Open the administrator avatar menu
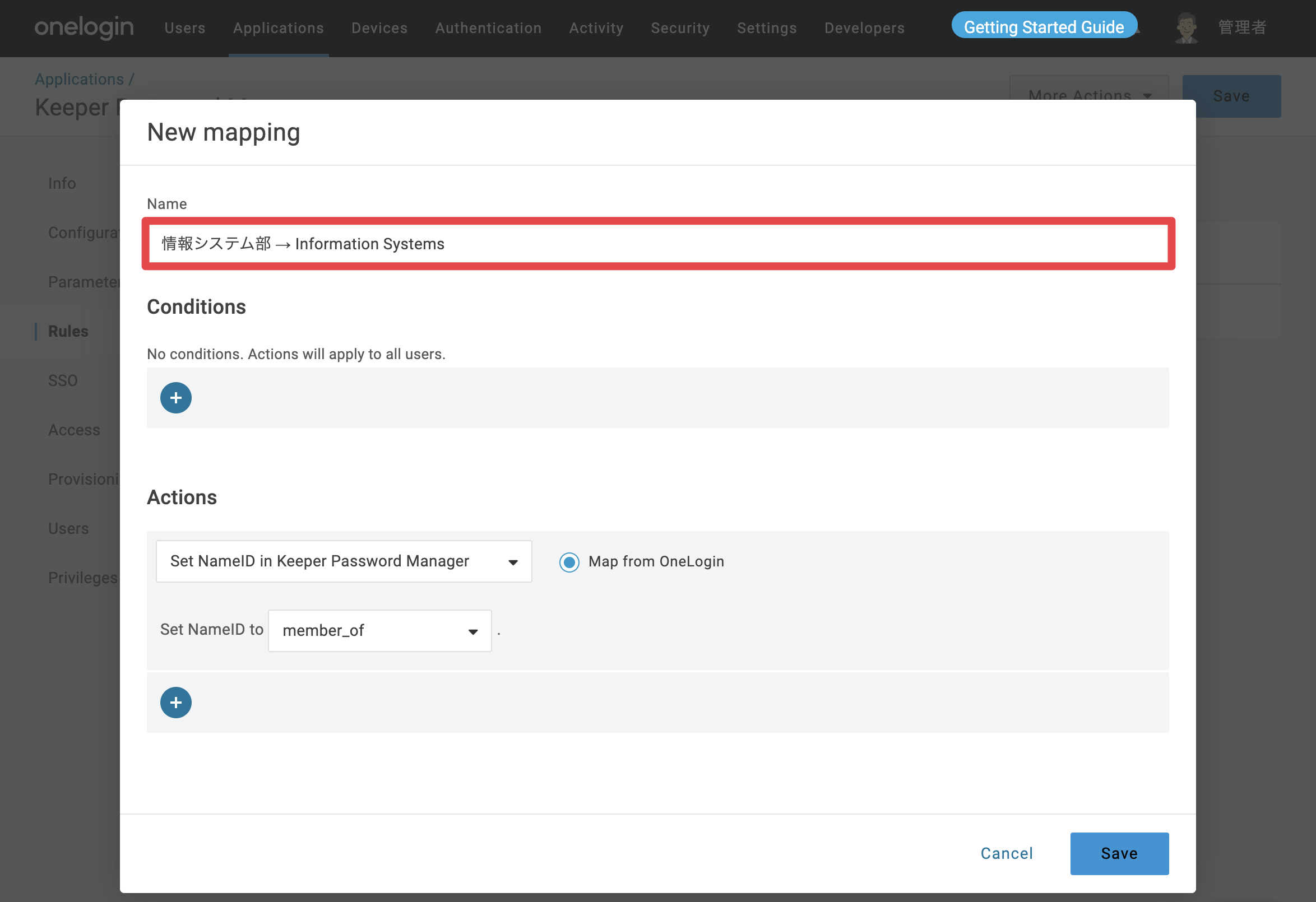Screen dimensions: 1316x902 [x=1187, y=27]
